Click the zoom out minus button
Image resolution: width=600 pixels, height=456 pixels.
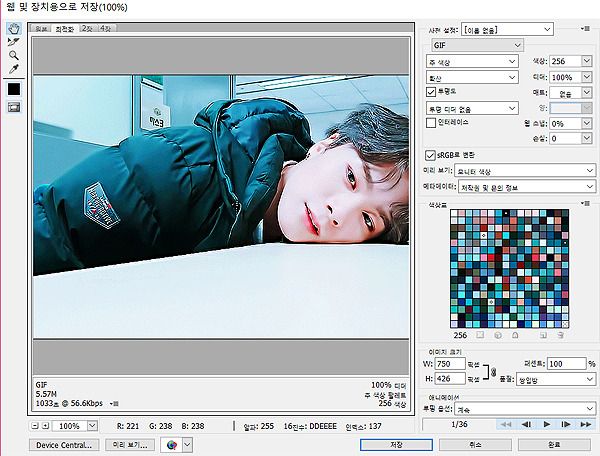pos(35,425)
